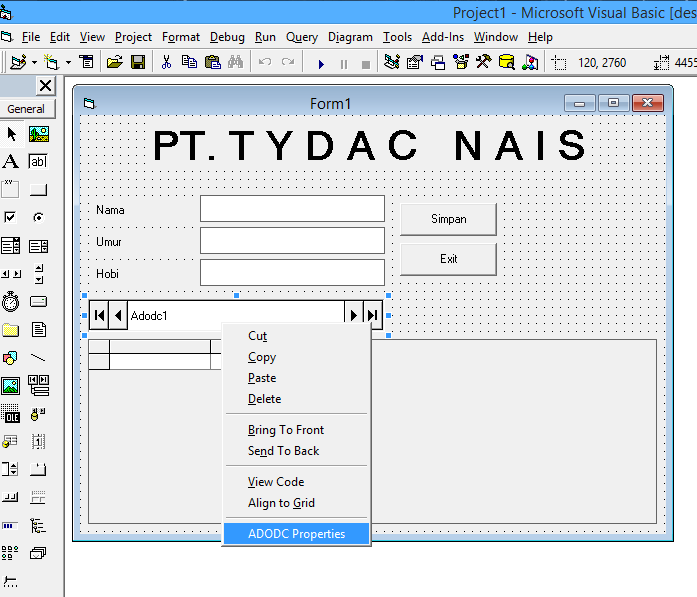This screenshot has height=597, width=697.
Task: Select the Data control tool
Action: tap(39, 385)
